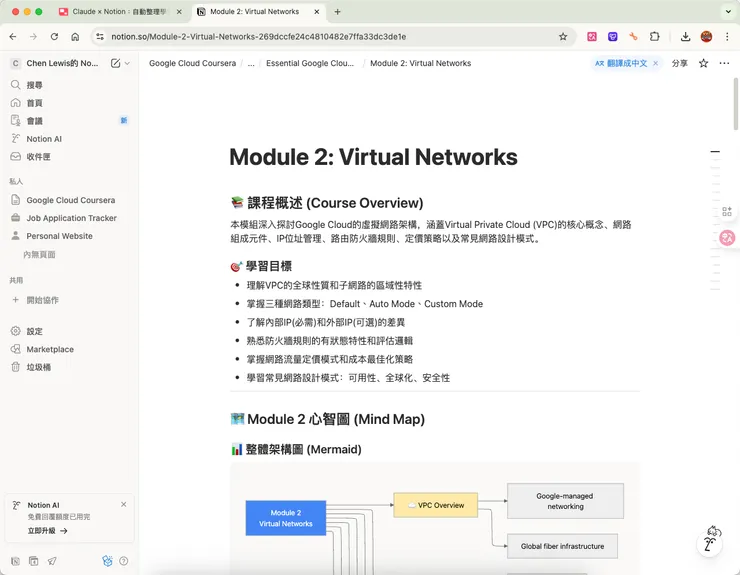Click the Global fiber infrastructure diagram node

pos(562,546)
